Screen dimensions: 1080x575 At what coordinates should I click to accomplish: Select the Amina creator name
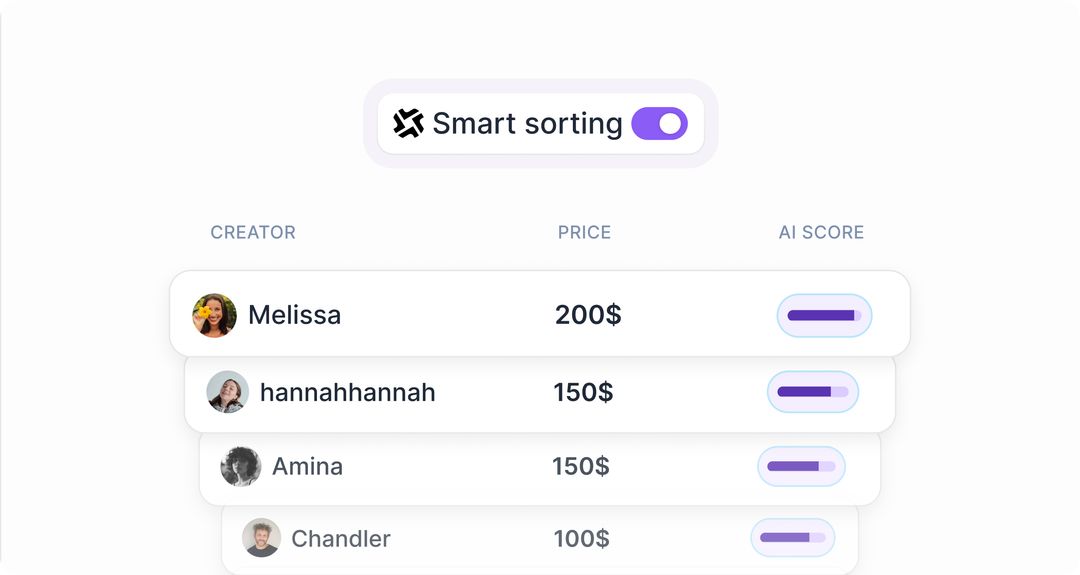(x=307, y=466)
